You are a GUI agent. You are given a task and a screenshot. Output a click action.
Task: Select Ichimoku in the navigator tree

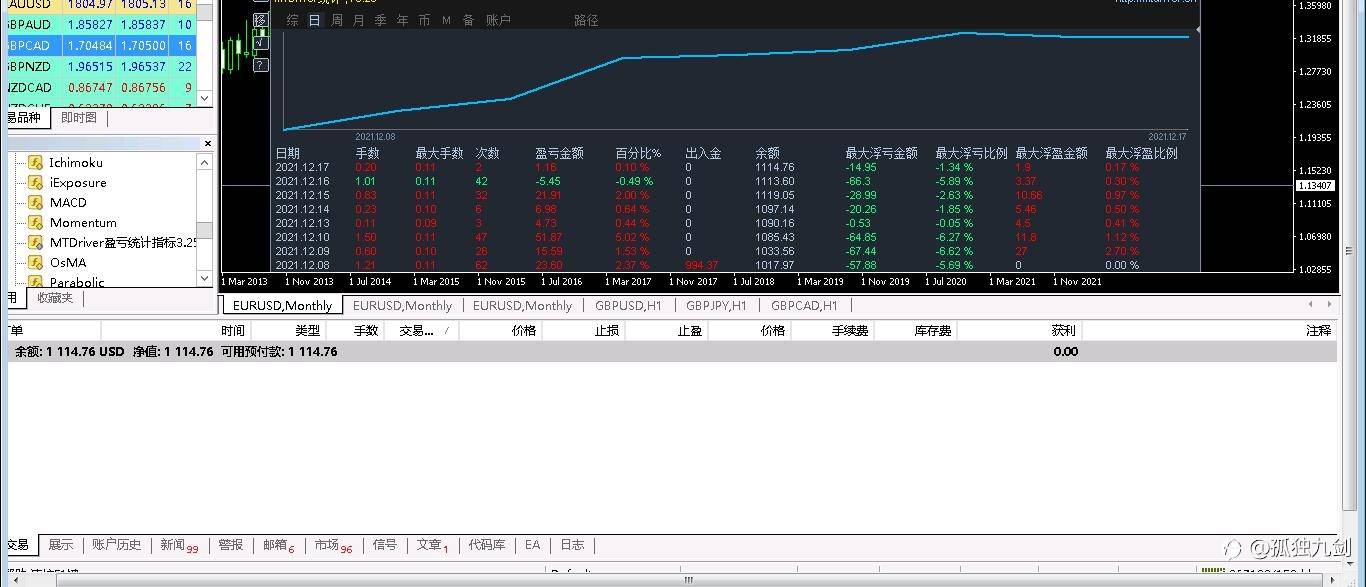76,162
